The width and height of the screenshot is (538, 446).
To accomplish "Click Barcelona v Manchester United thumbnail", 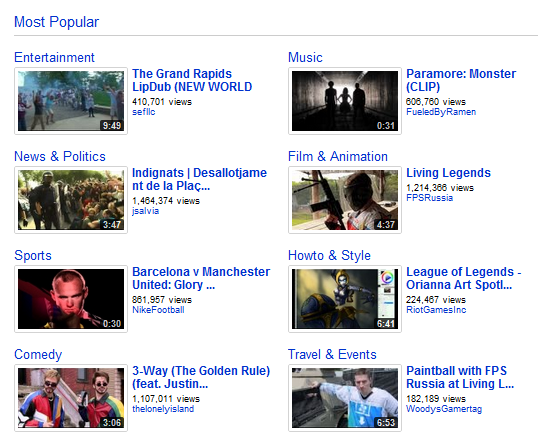I will (x=71, y=299).
